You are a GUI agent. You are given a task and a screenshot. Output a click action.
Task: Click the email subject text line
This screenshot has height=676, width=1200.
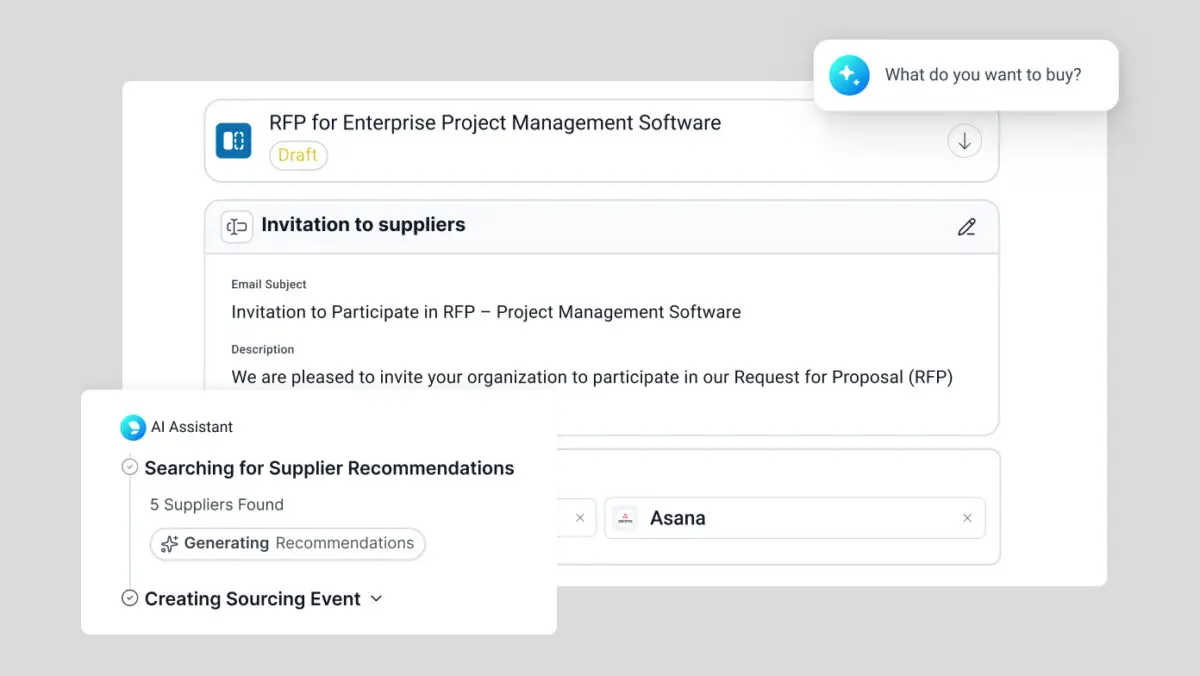click(x=486, y=312)
